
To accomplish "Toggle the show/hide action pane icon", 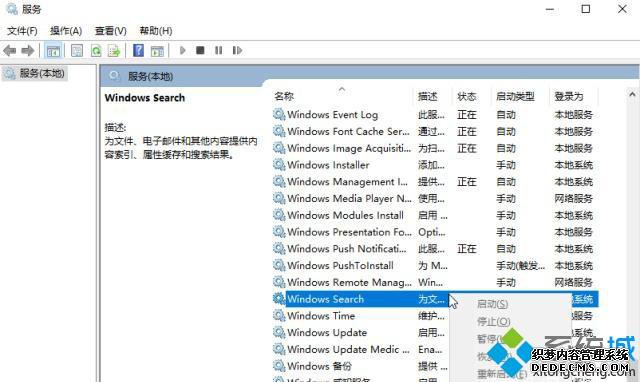I will 157,51.
